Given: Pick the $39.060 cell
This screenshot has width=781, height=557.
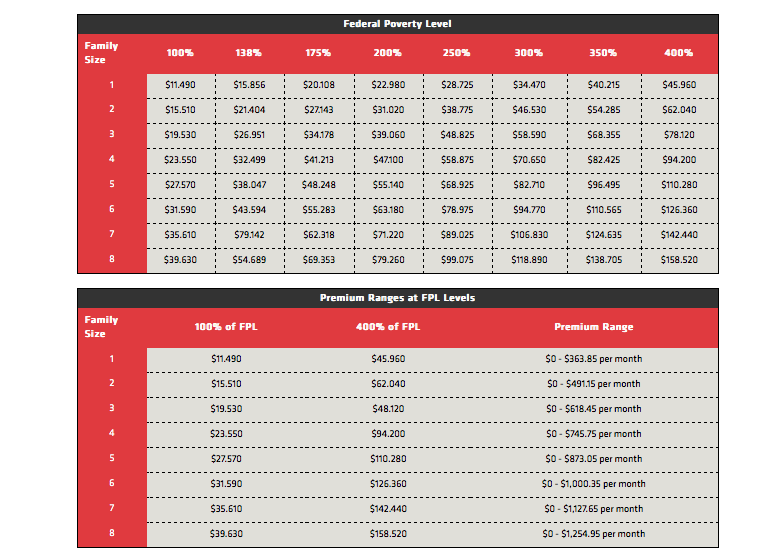Looking at the screenshot, I should point(388,135).
